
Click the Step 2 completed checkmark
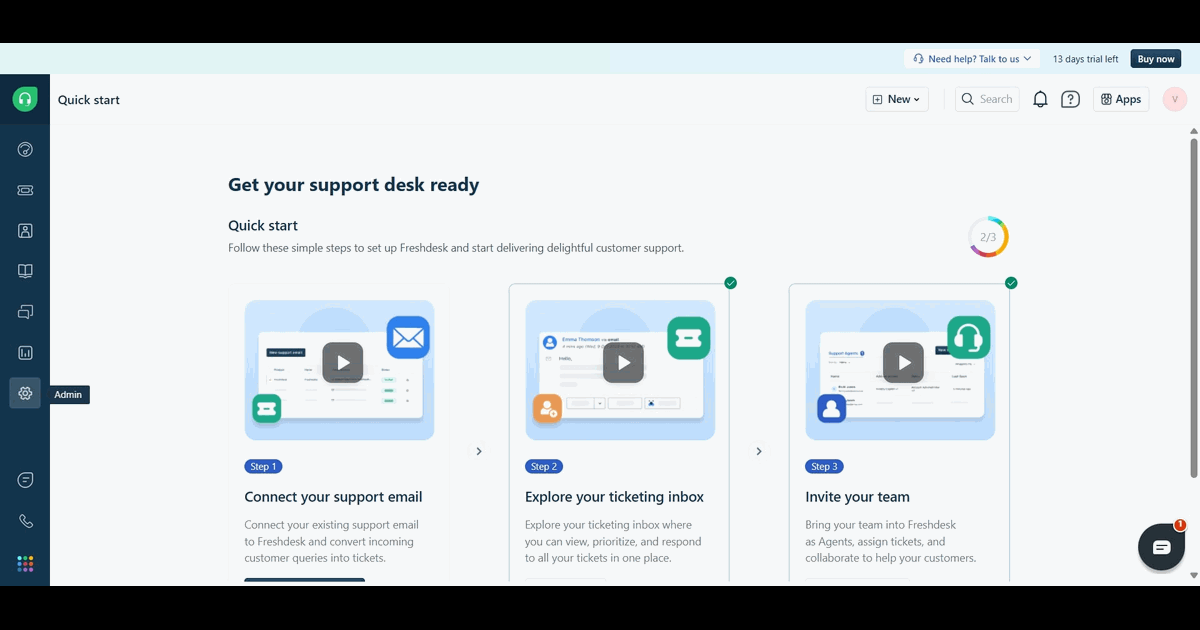click(730, 283)
